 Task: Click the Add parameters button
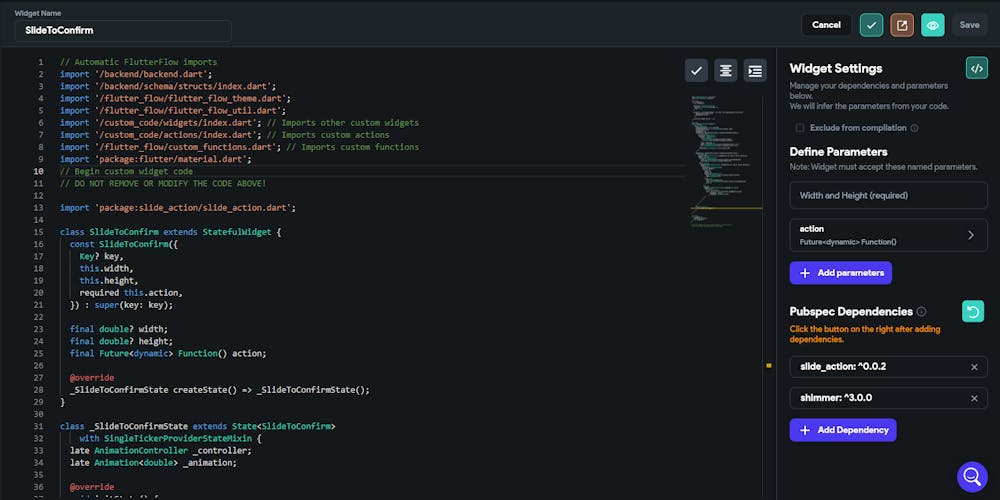[x=840, y=272]
